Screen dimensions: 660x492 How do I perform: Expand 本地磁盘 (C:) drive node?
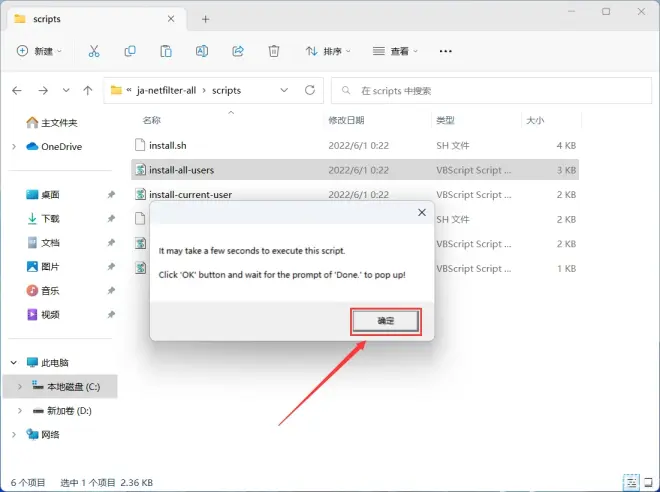(x=20, y=386)
